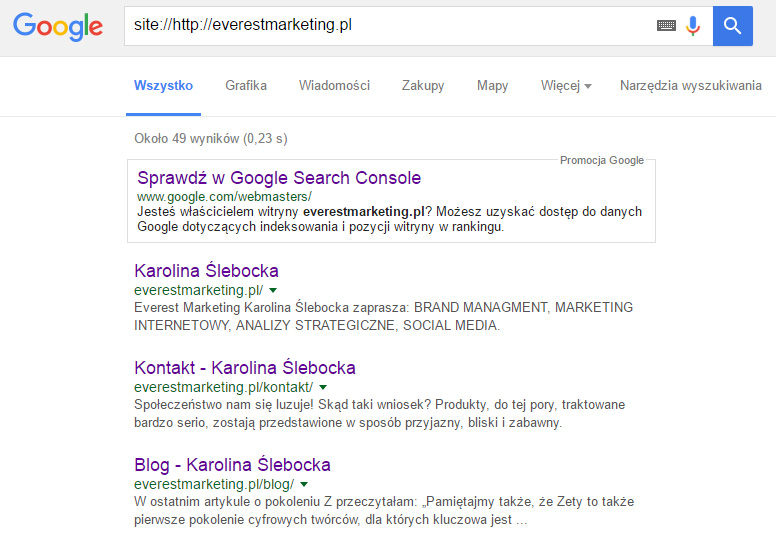
Task: Expand arrow next to everestmarketing.pl/ URL
Action: (x=273, y=291)
